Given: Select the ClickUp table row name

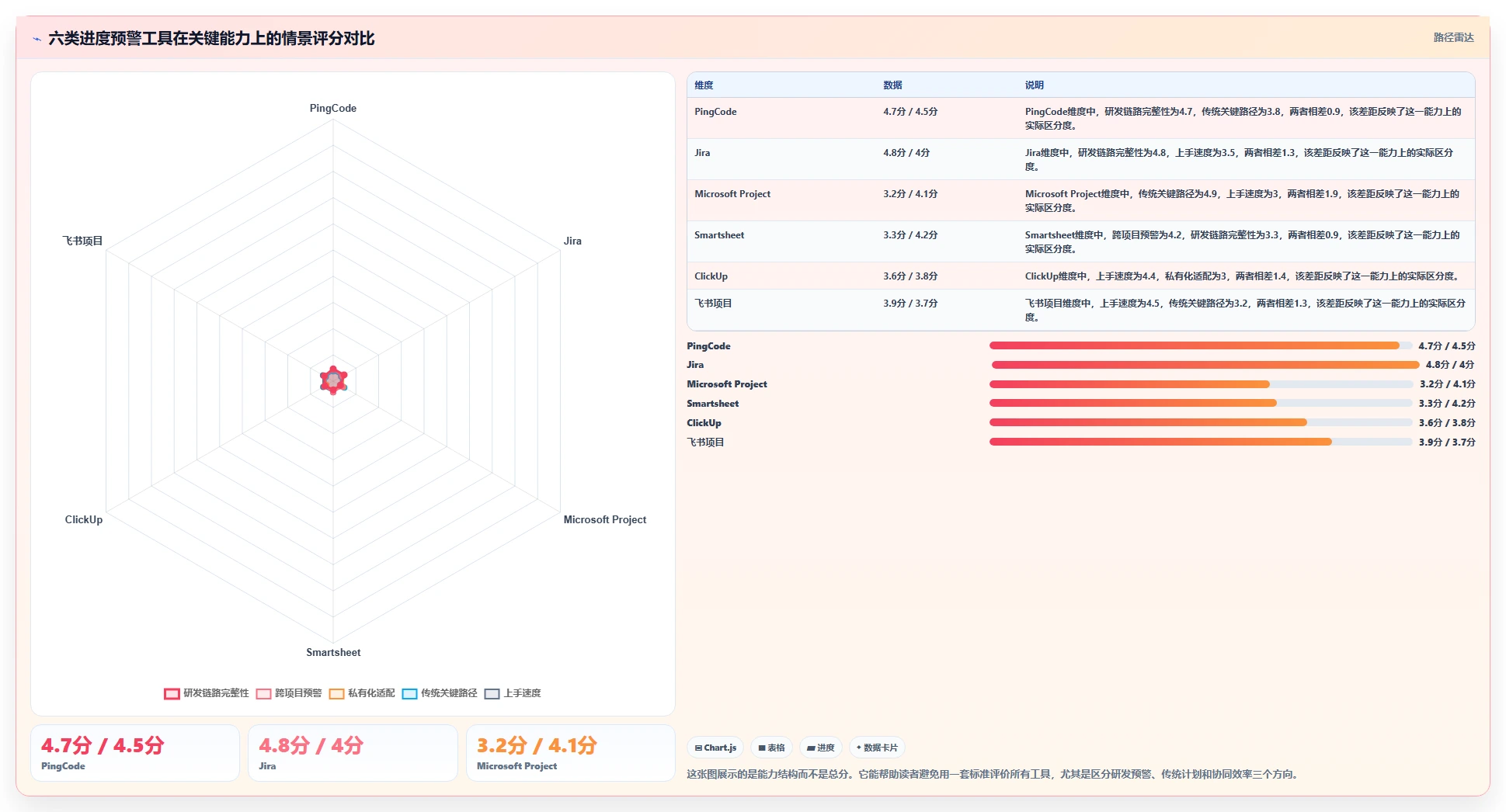Looking at the screenshot, I should click(x=711, y=276).
